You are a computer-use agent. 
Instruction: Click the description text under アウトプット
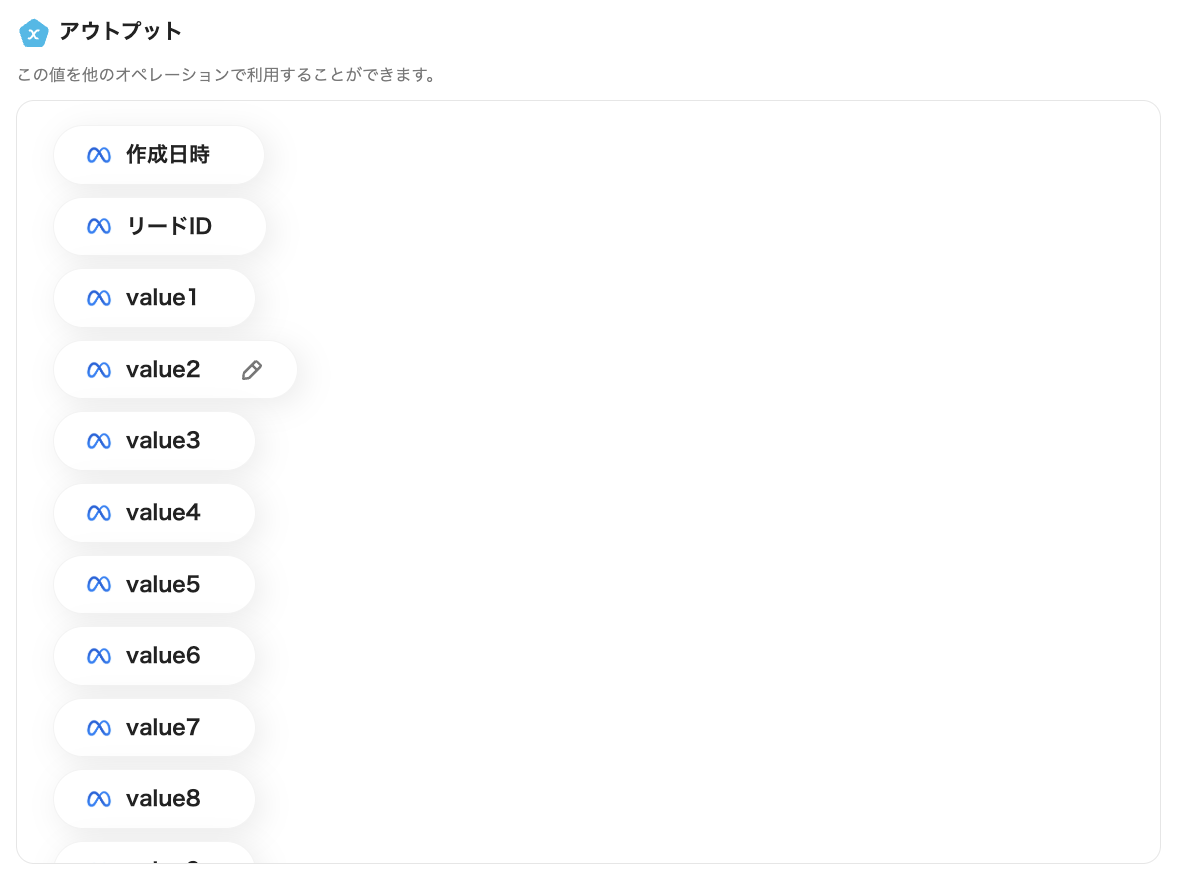tap(227, 75)
